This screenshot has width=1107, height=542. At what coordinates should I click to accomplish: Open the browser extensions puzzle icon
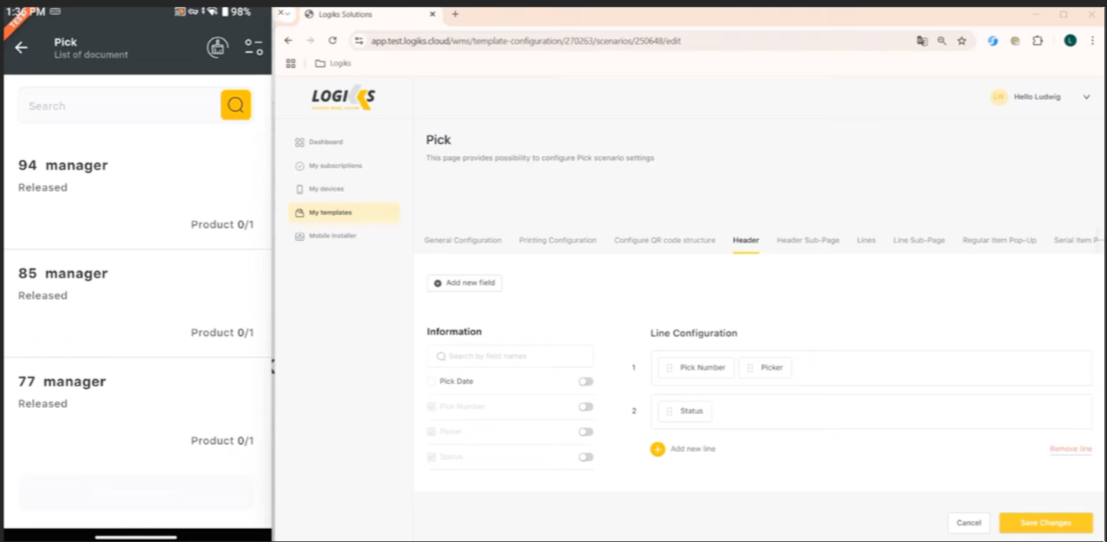[x=1037, y=41]
